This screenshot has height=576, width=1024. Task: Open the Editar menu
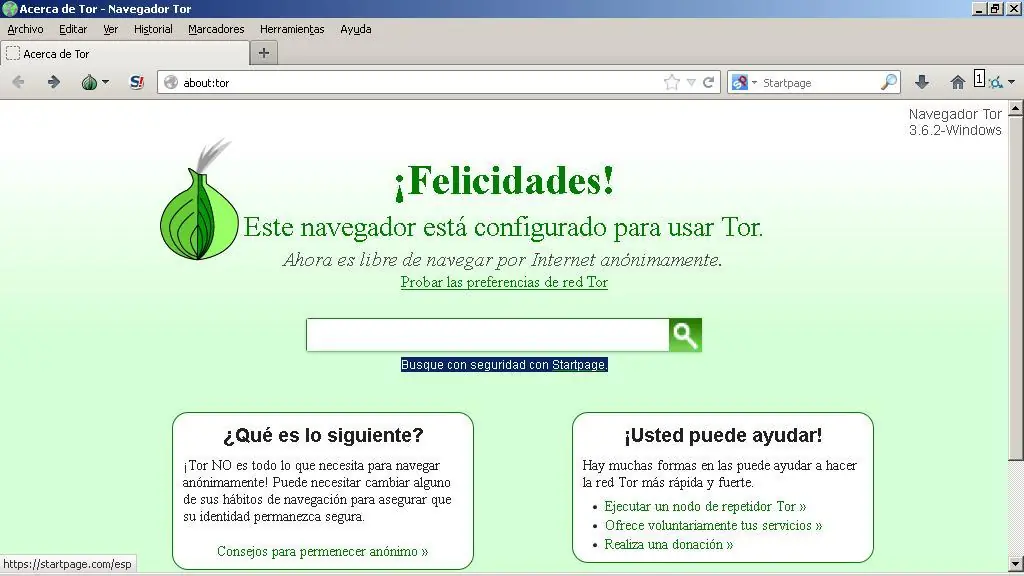pyautogui.click(x=73, y=29)
